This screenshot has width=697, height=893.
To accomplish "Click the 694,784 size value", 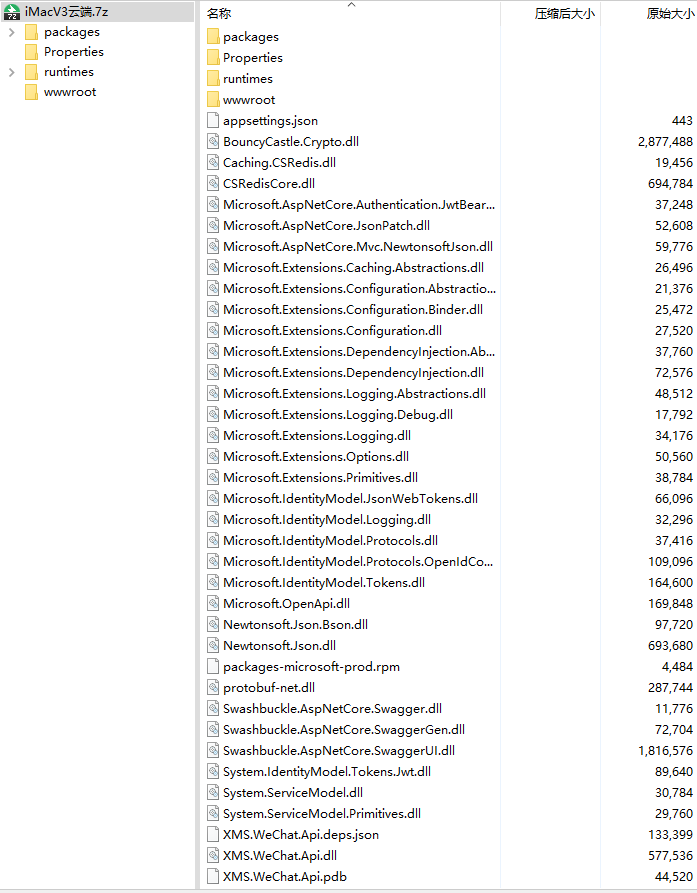I will point(670,184).
